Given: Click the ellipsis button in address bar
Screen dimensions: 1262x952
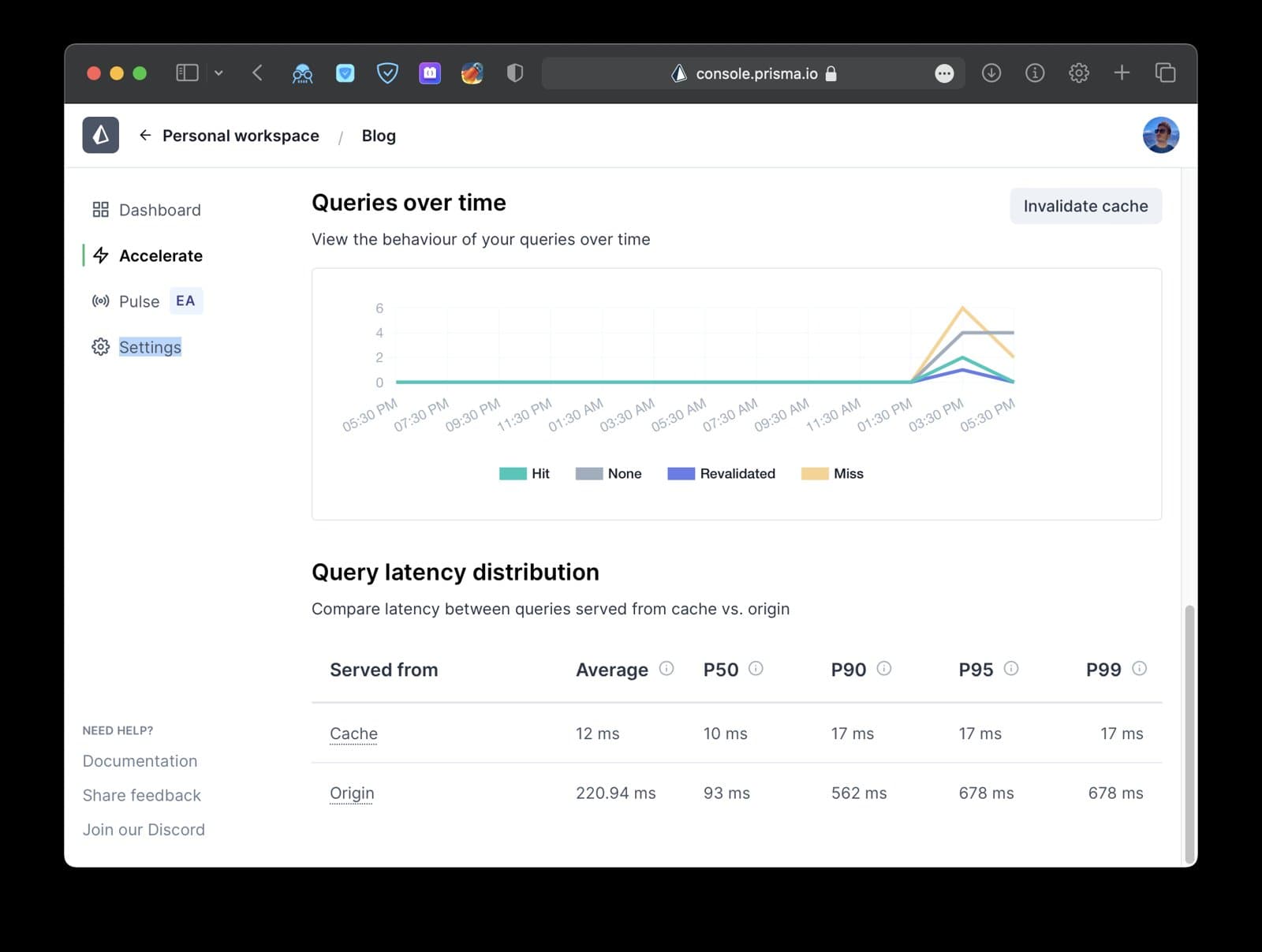Looking at the screenshot, I should pyautogui.click(x=944, y=73).
